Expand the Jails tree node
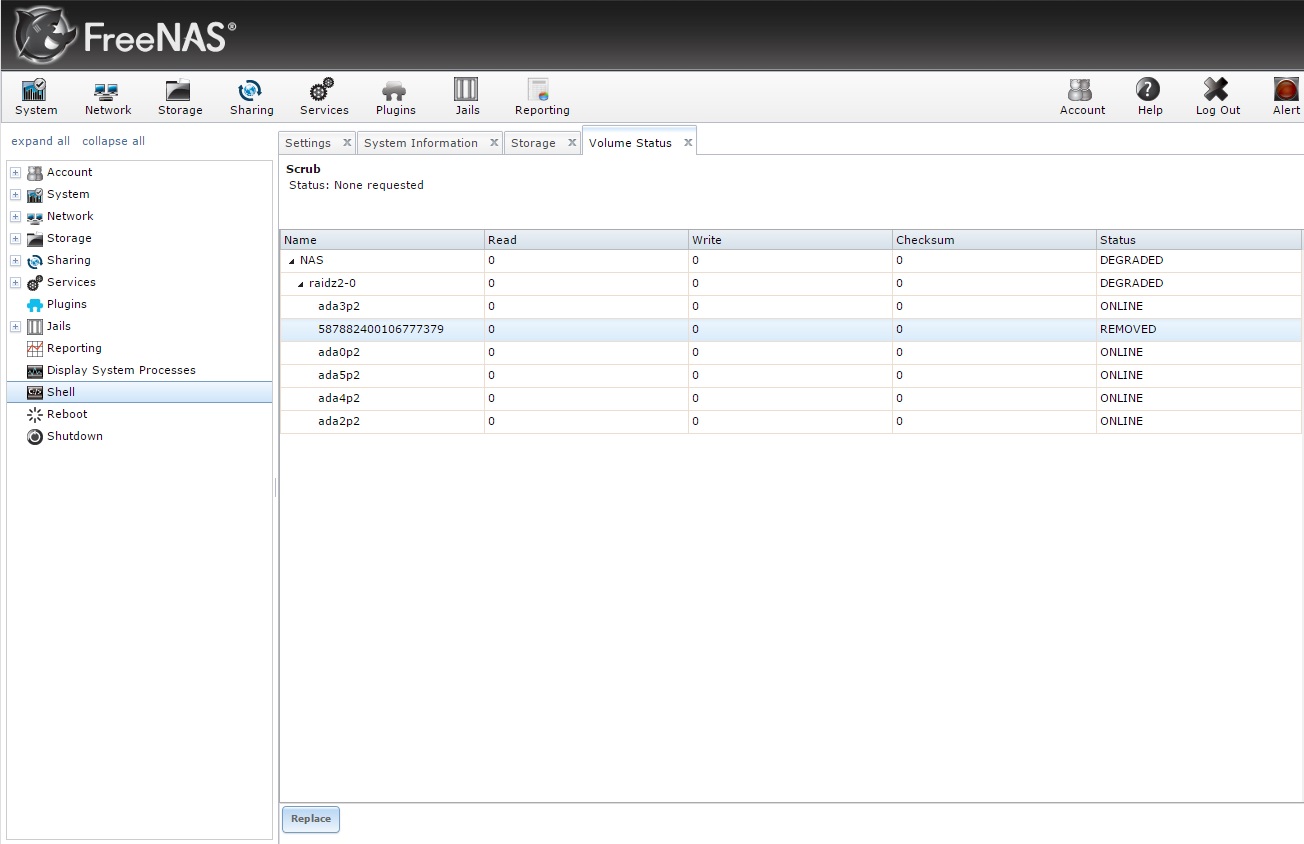Viewport: 1304px width, 844px height. pos(15,326)
